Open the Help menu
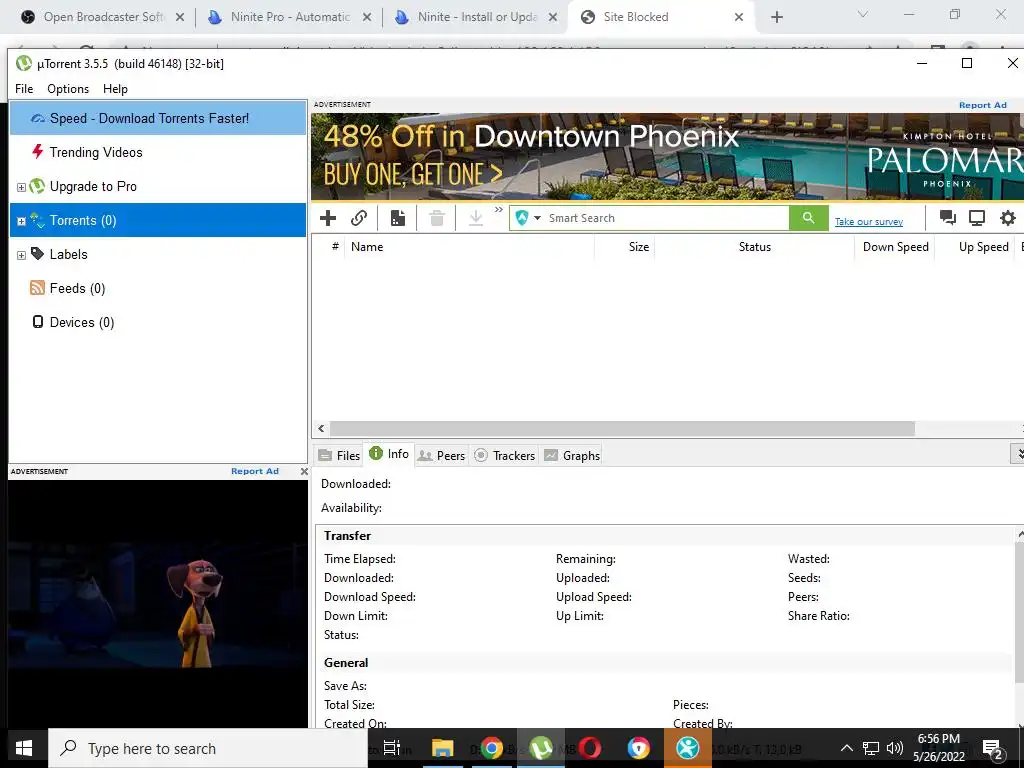The height and width of the screenshot is (768, 1024). (x=115, y=89)
